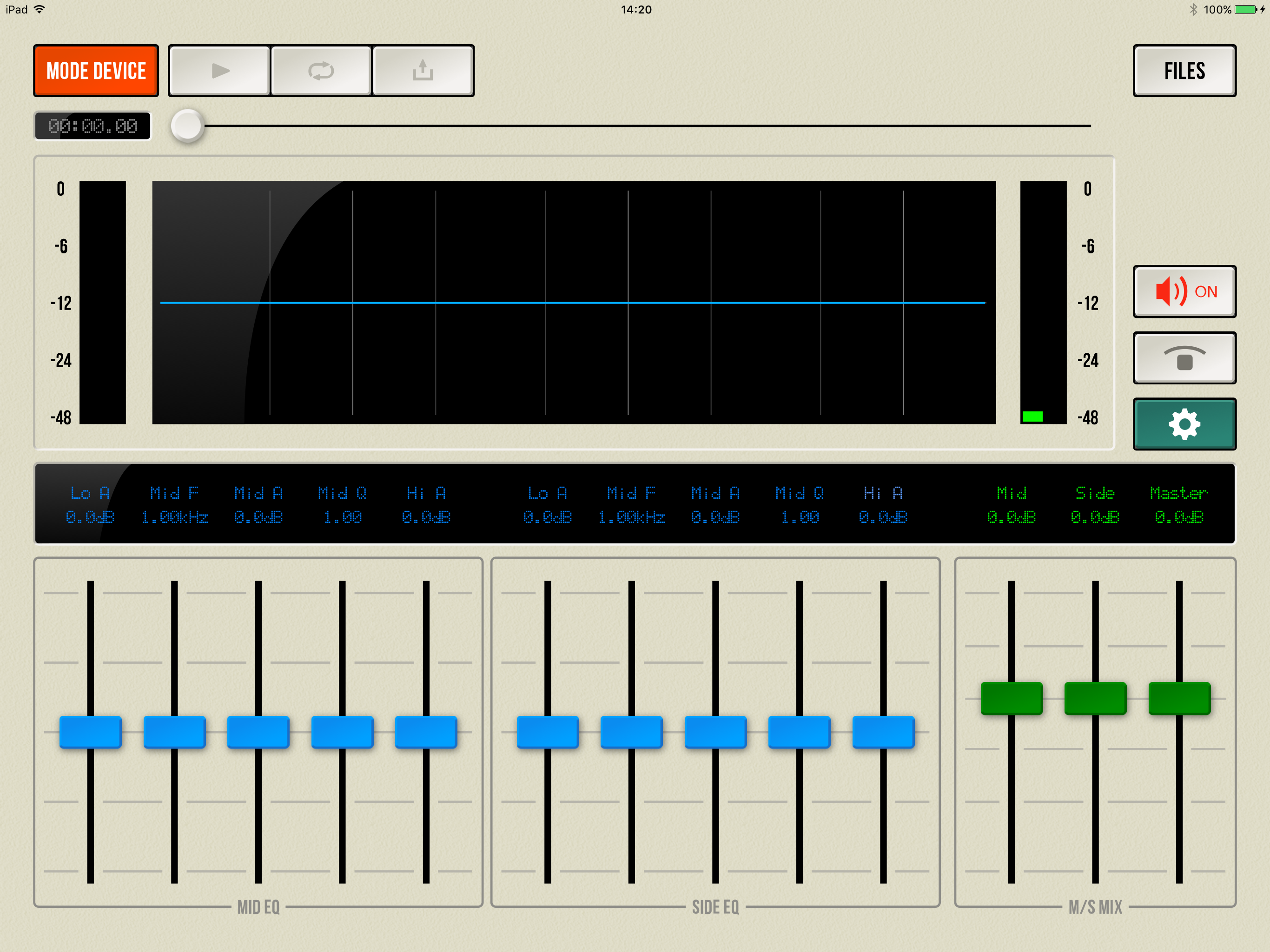
Task: Toggle the loop playback icon
Action: pos(321,71)
